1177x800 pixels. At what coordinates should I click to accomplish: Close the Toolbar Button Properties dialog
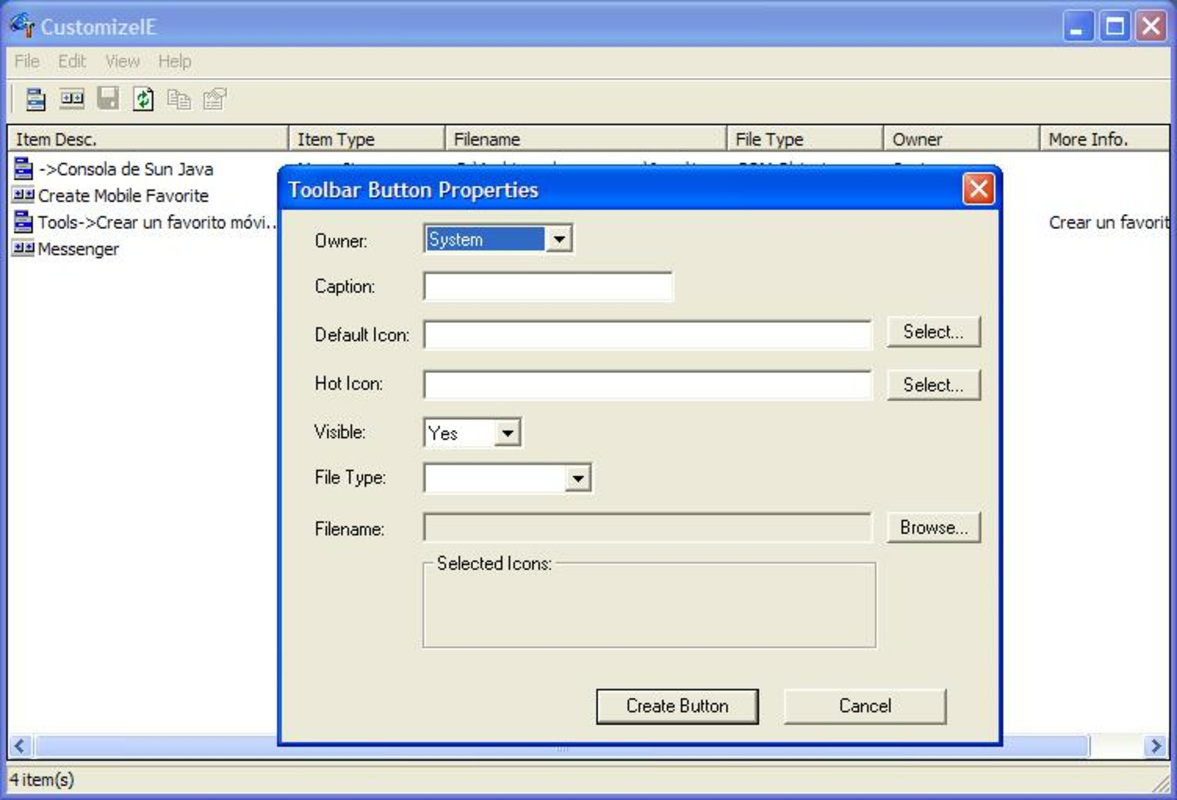pos(978,189)
